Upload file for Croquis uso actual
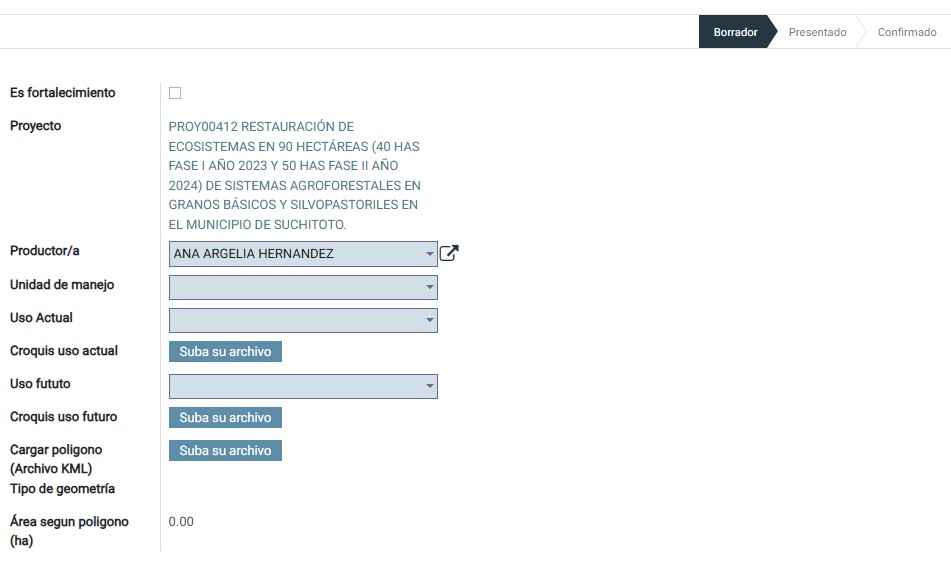The width and height of the screenshot is (951, 563). tap(225, 352)
